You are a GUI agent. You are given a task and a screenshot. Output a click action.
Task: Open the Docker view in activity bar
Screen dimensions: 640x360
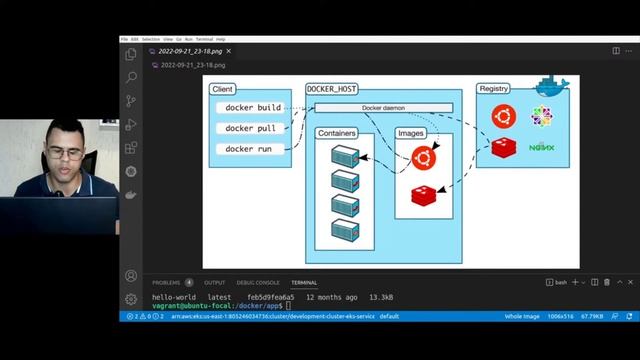[x=131, y=195]
